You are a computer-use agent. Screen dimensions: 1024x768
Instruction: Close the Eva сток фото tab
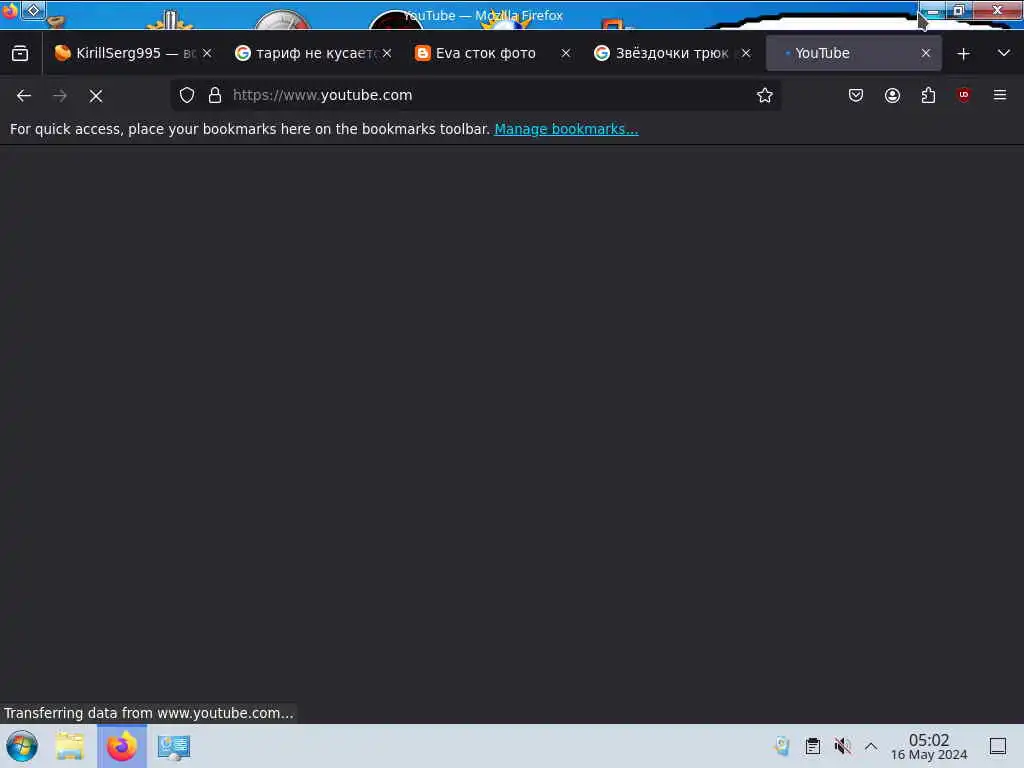pos(566,53)
